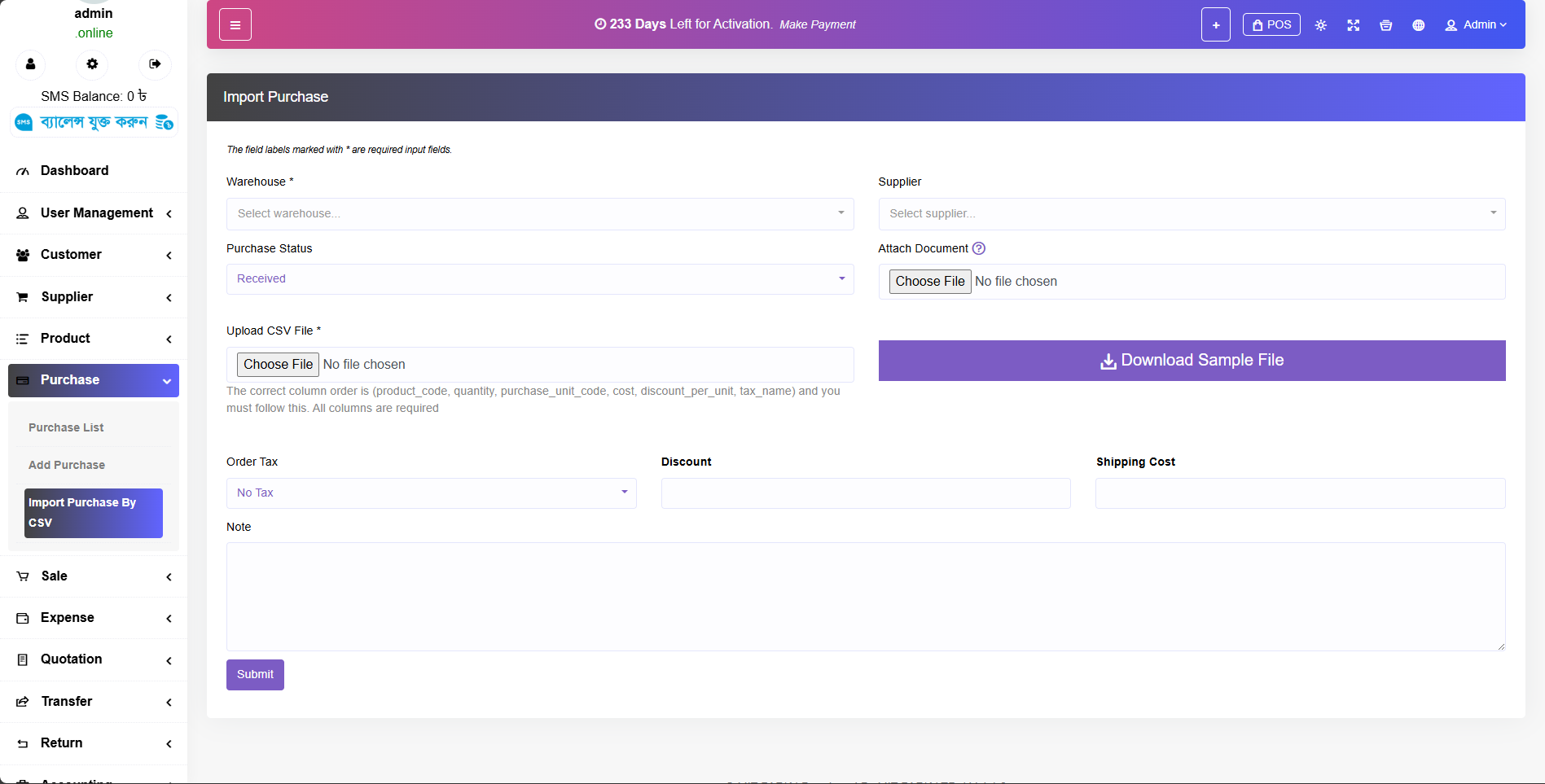Open Purchase List in sidebar

[x=66, y=427]
